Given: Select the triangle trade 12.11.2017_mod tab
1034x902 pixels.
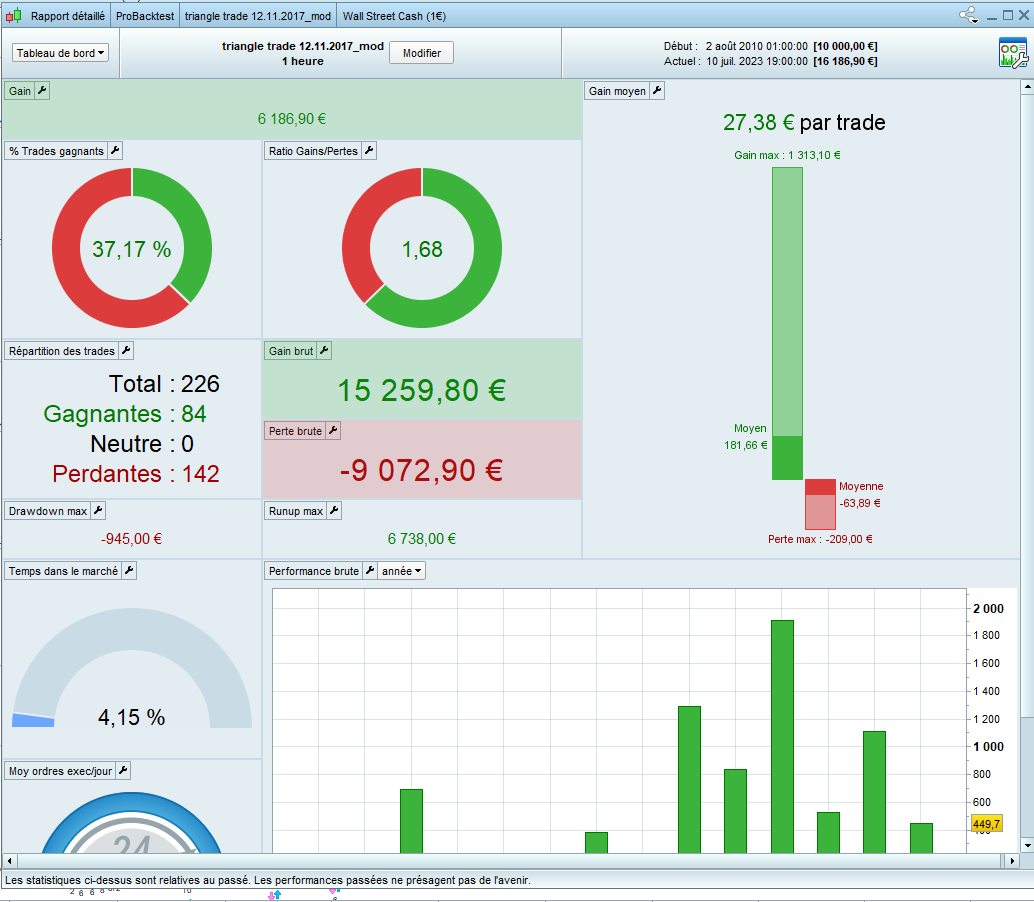Looking at the screenshot, I should coord(258,16).
